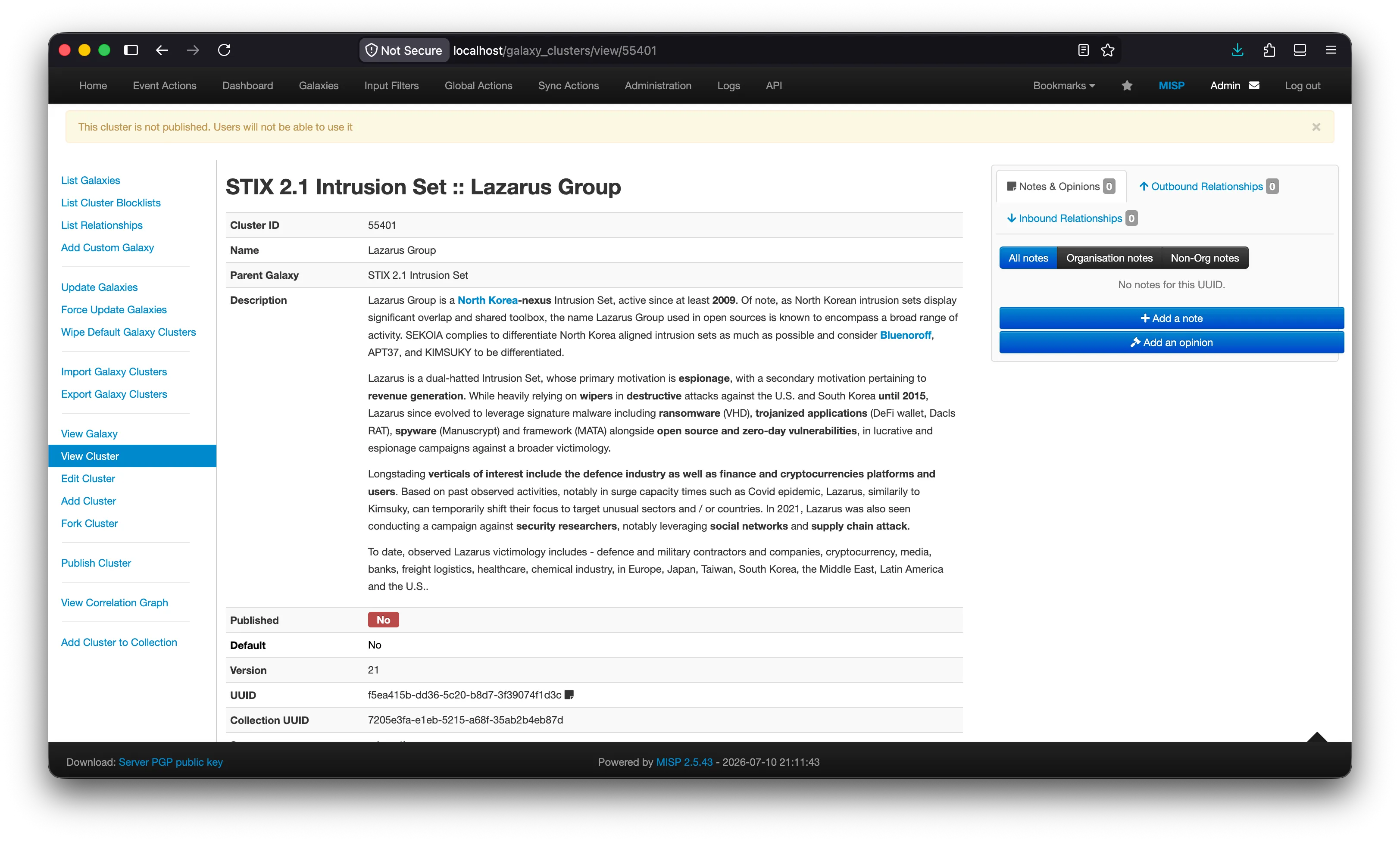Click Publish Cluster in the sidebar
This screenshot has width=1400, height=842.
coord(96,563)
